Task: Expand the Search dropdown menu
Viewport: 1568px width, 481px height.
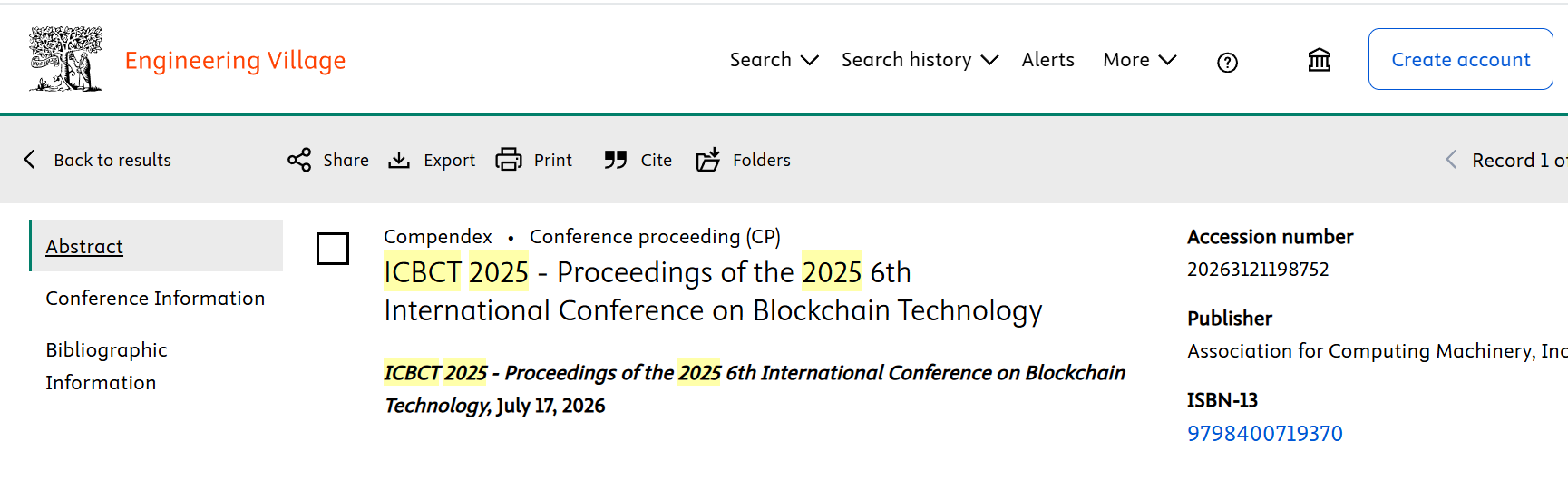Action: pyautogui.click(x=774, y=60)
